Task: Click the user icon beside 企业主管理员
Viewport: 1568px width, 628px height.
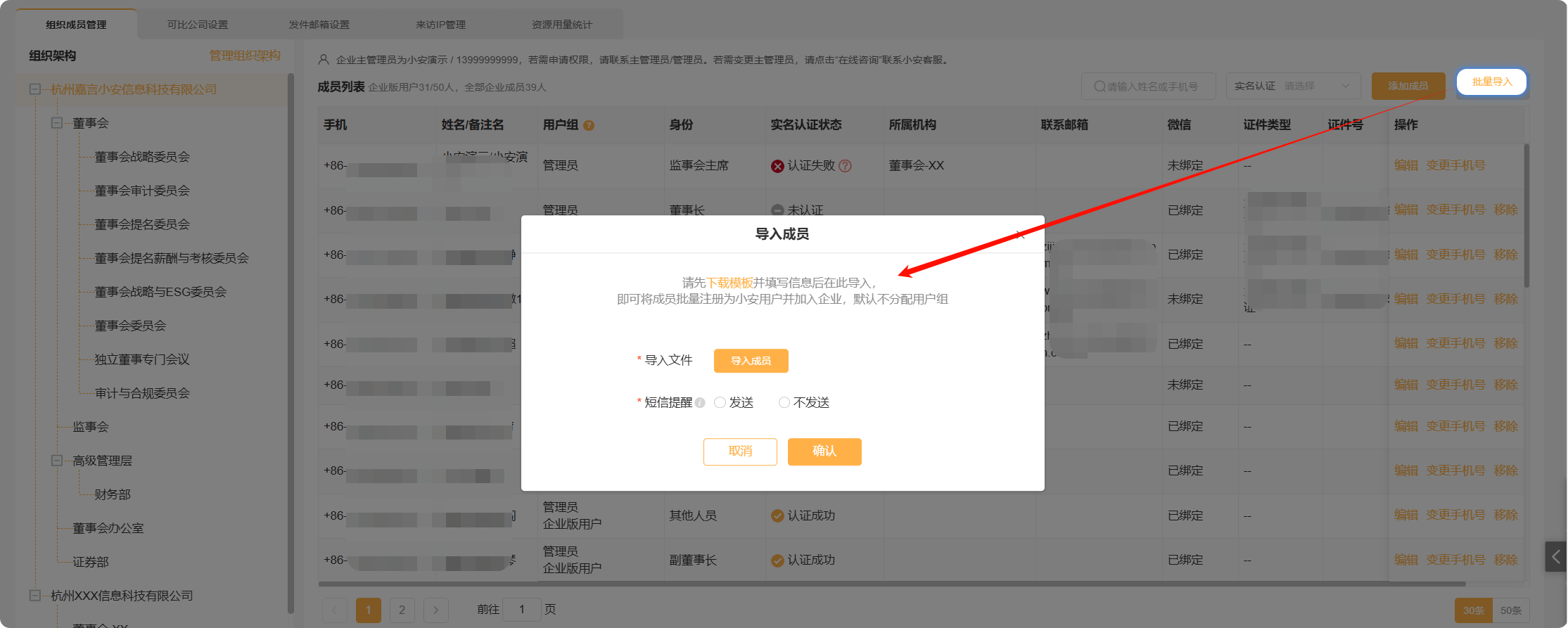Action: pyautogui.click(x=324, y=60)
